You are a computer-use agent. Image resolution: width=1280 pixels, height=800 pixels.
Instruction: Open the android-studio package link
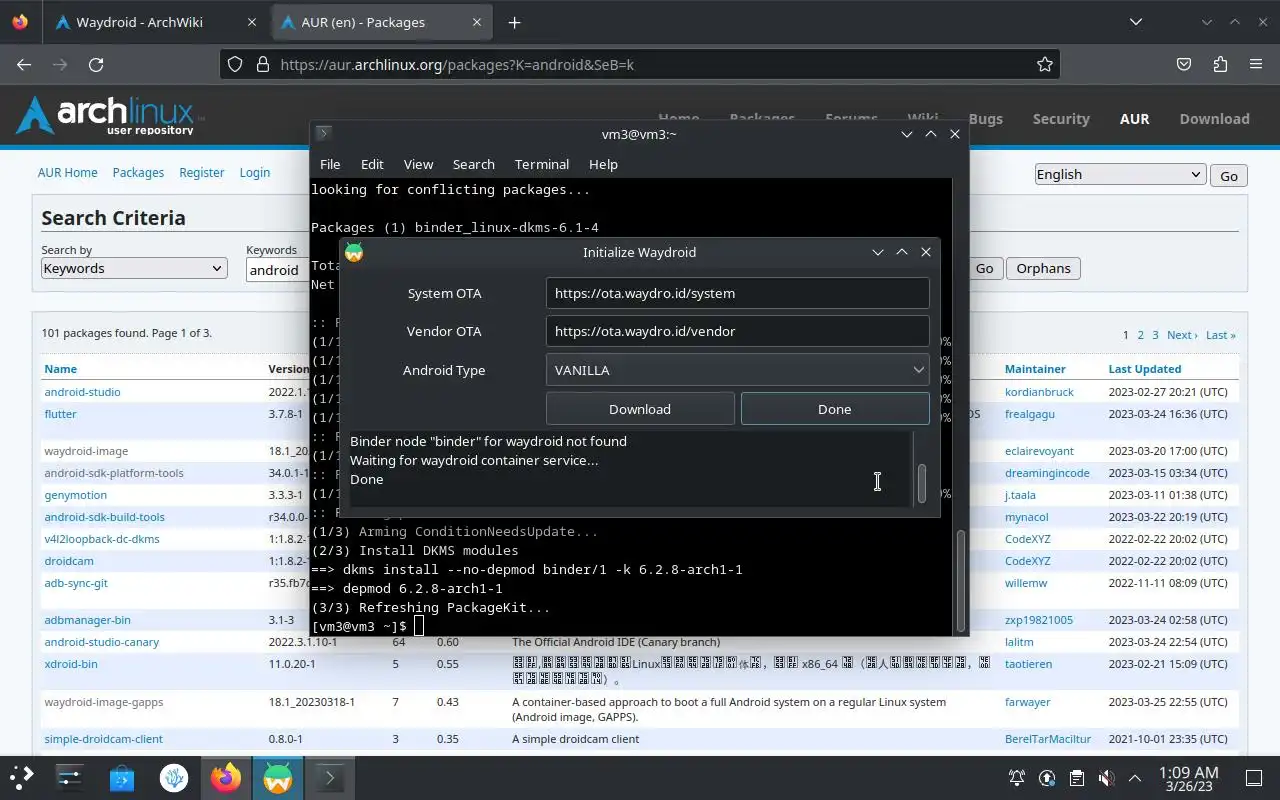tap(82, 392)
